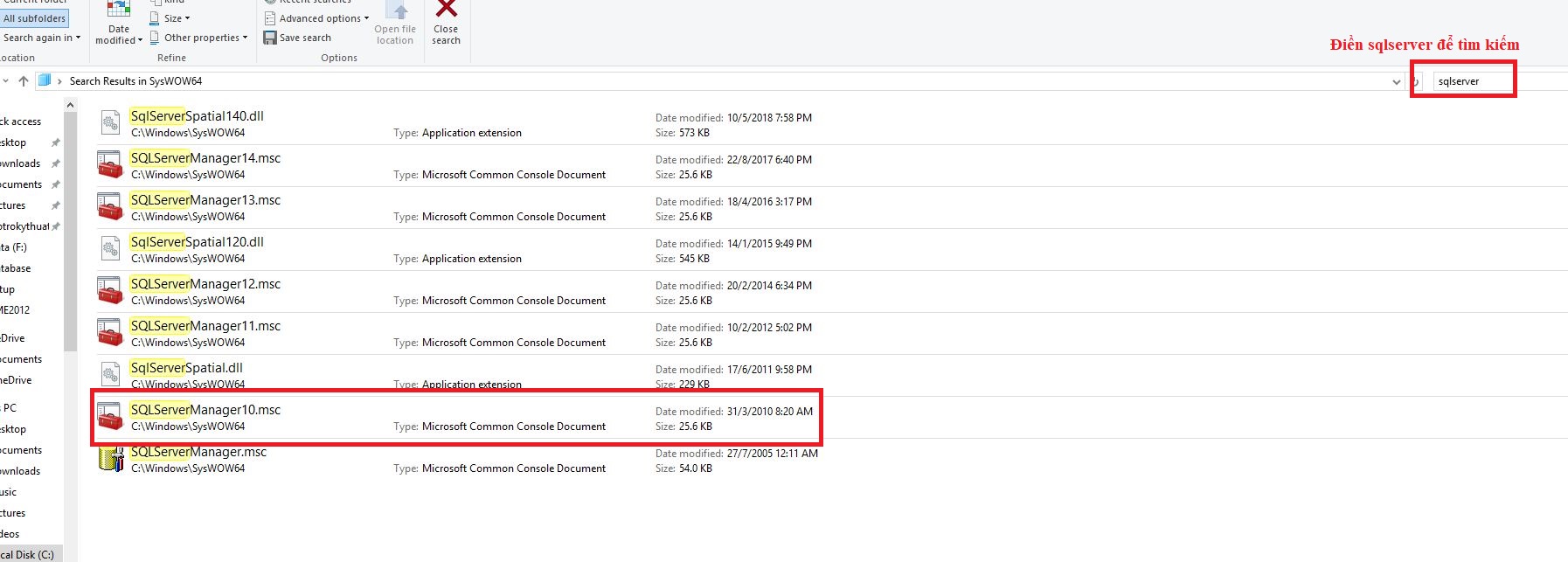The image size is (1568, 562).
Task: Click the pin icon next to Downloads
Action: click(55, 163)
